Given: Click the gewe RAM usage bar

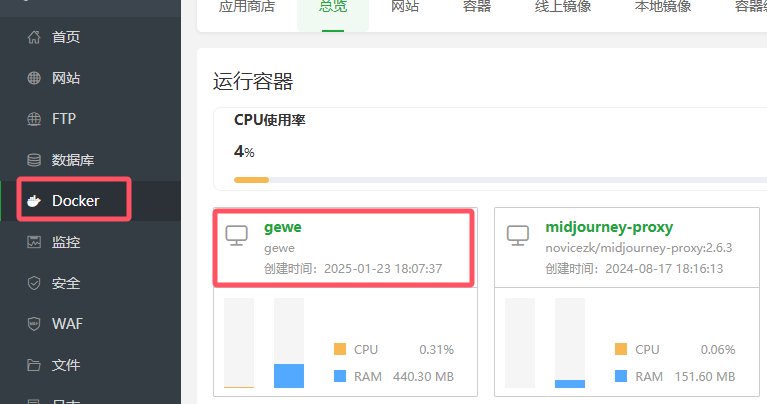Looking at the screenshot, I should 289,343.
